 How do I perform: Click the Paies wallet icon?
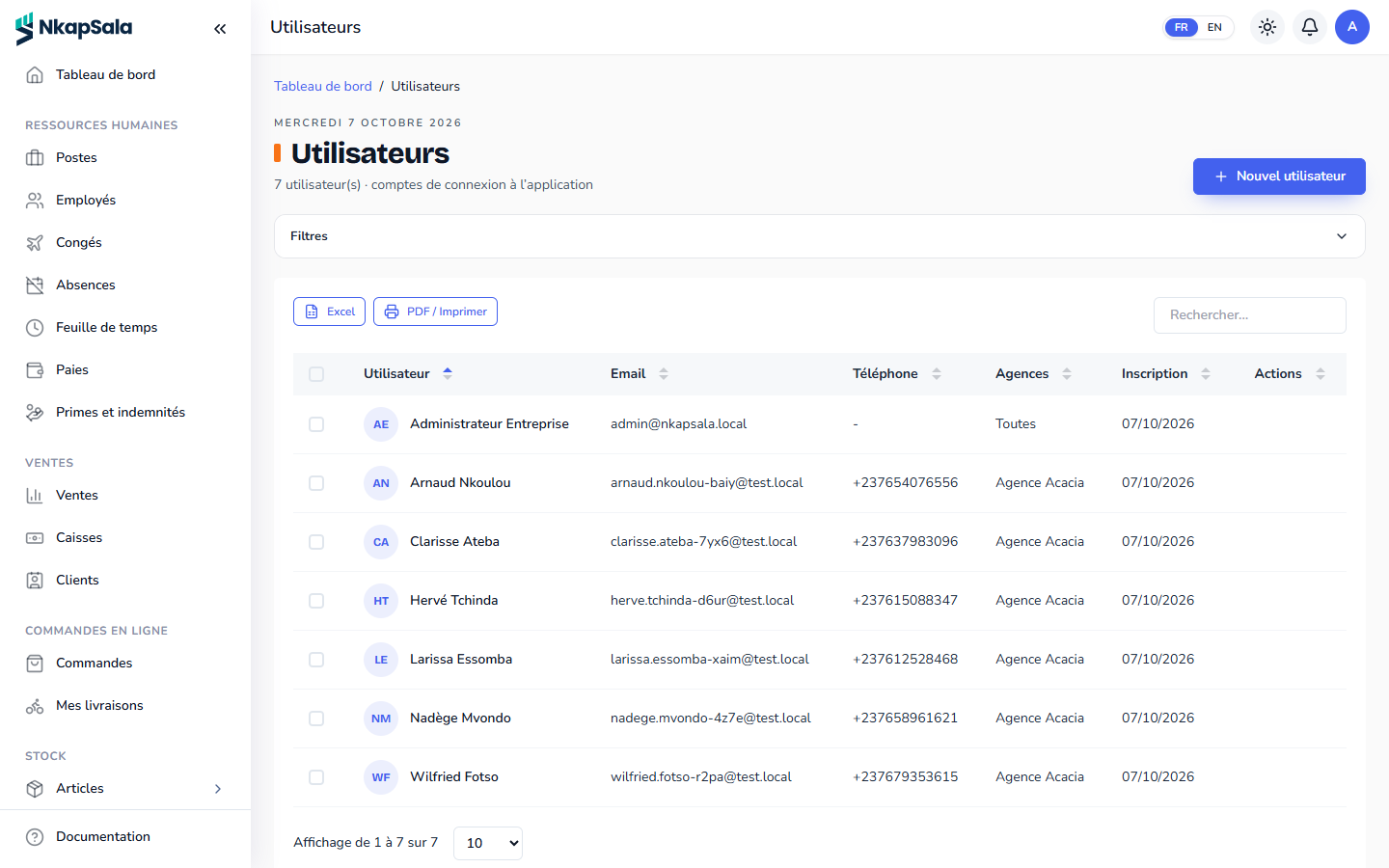tap(35, 370)
